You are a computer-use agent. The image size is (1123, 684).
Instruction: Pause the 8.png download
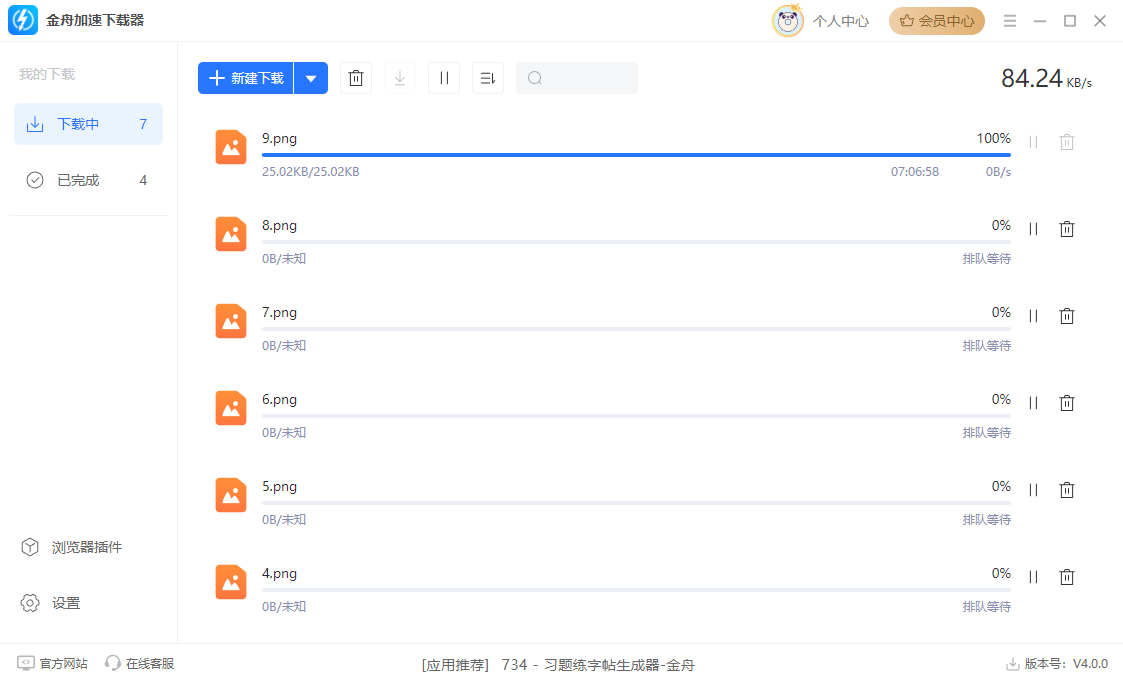click(x=1033, y=229)
